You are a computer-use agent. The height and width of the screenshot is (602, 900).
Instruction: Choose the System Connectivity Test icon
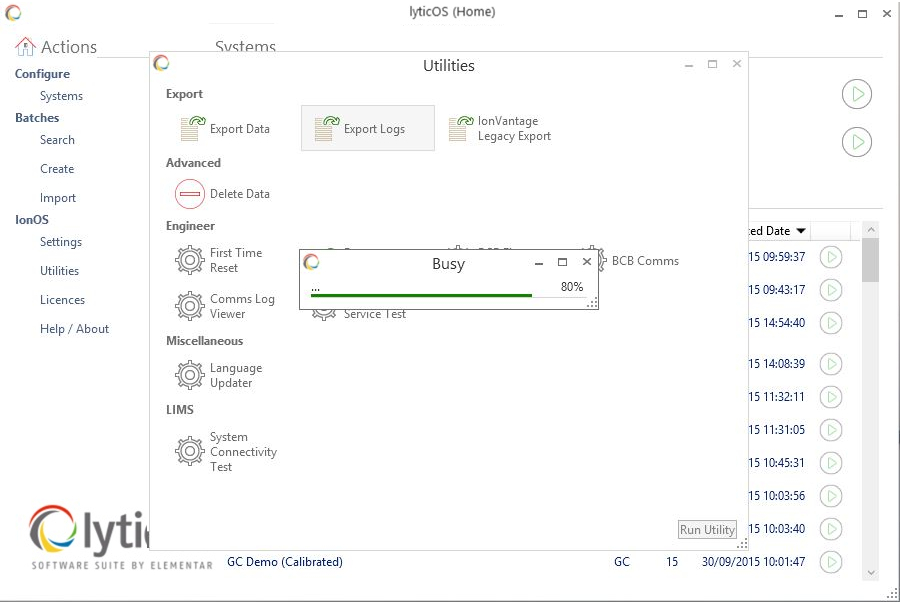(190, 452)
